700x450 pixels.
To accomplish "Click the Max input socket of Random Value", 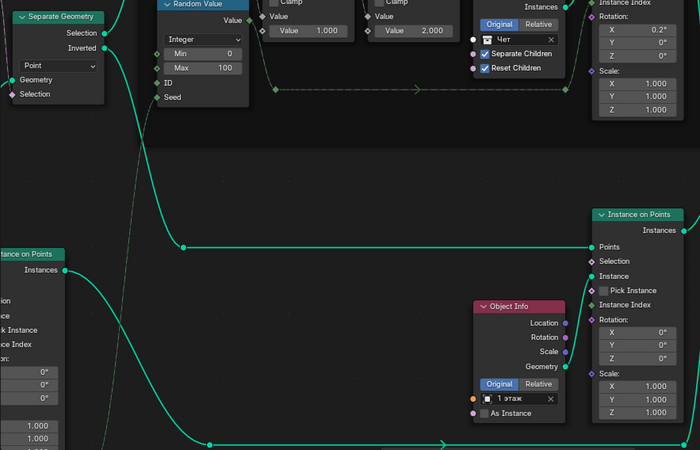I will (x=157, y=68).
